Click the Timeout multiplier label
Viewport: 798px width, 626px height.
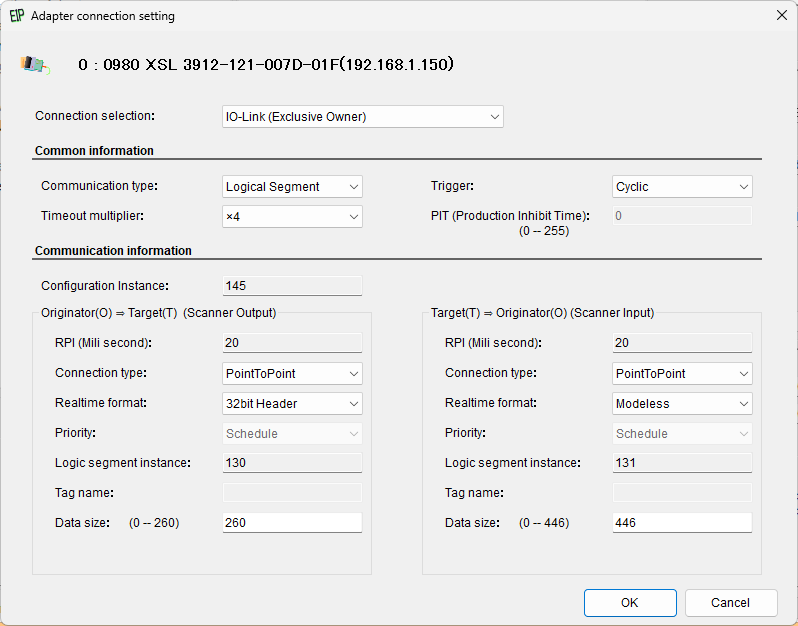(x=92, y=216)
